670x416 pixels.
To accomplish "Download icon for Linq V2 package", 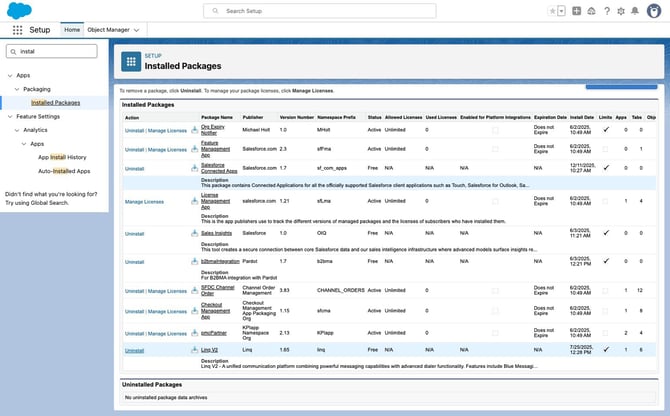I will (x=194, y=350).
